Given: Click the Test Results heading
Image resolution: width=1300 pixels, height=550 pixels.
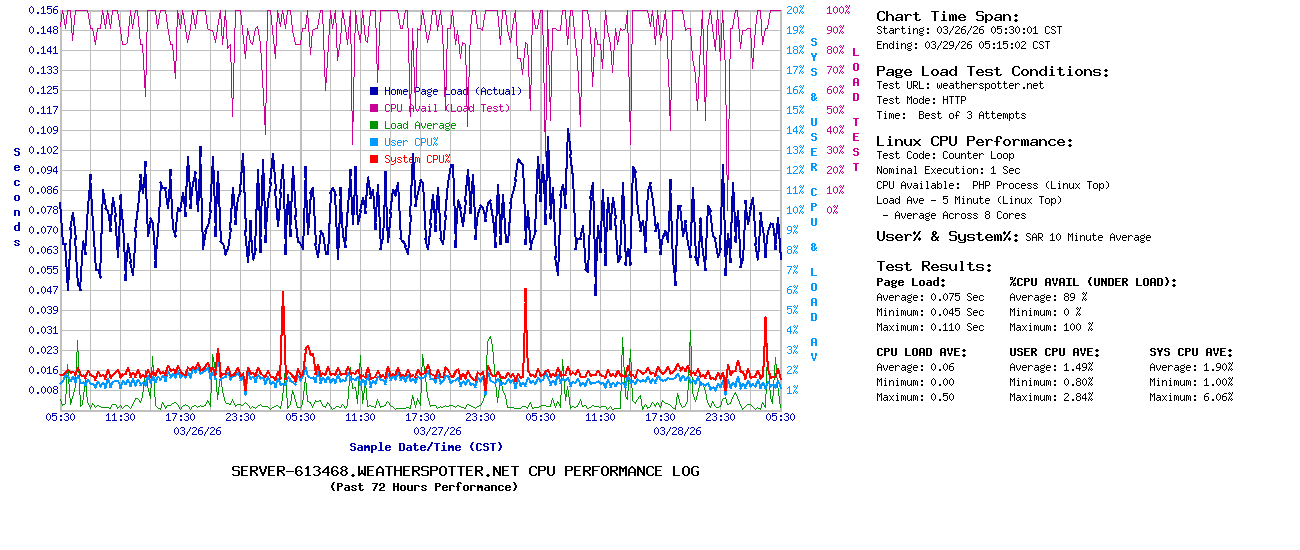Looking at the screenshot, I should tap(934, 266).
